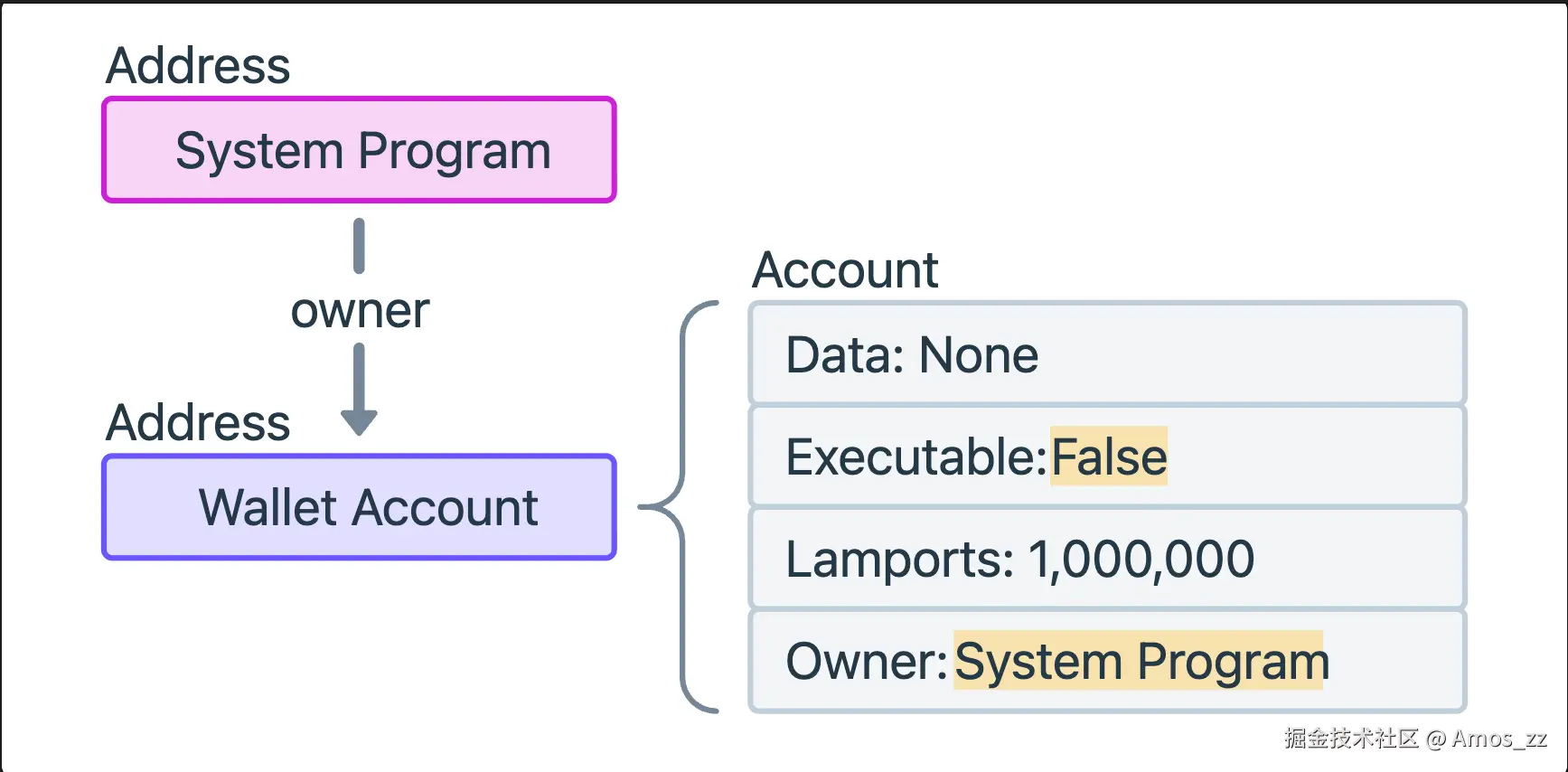Click the highlighted System Program owner value
The height and width of the screenshot is (772, 1568).
pos(1141,661)
